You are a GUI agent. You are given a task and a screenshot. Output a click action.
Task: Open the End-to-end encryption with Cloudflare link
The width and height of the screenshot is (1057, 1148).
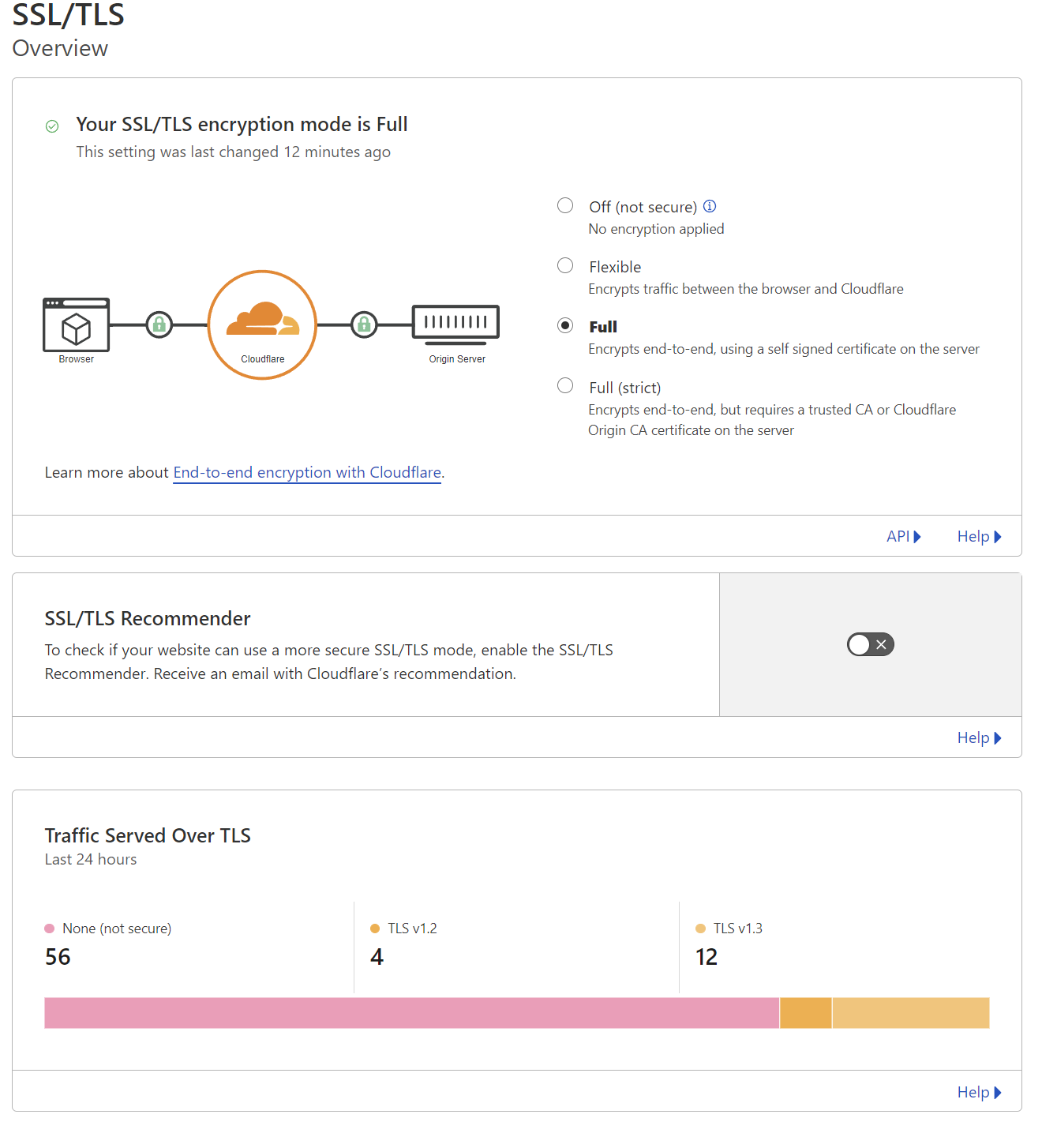coord(306,472)
